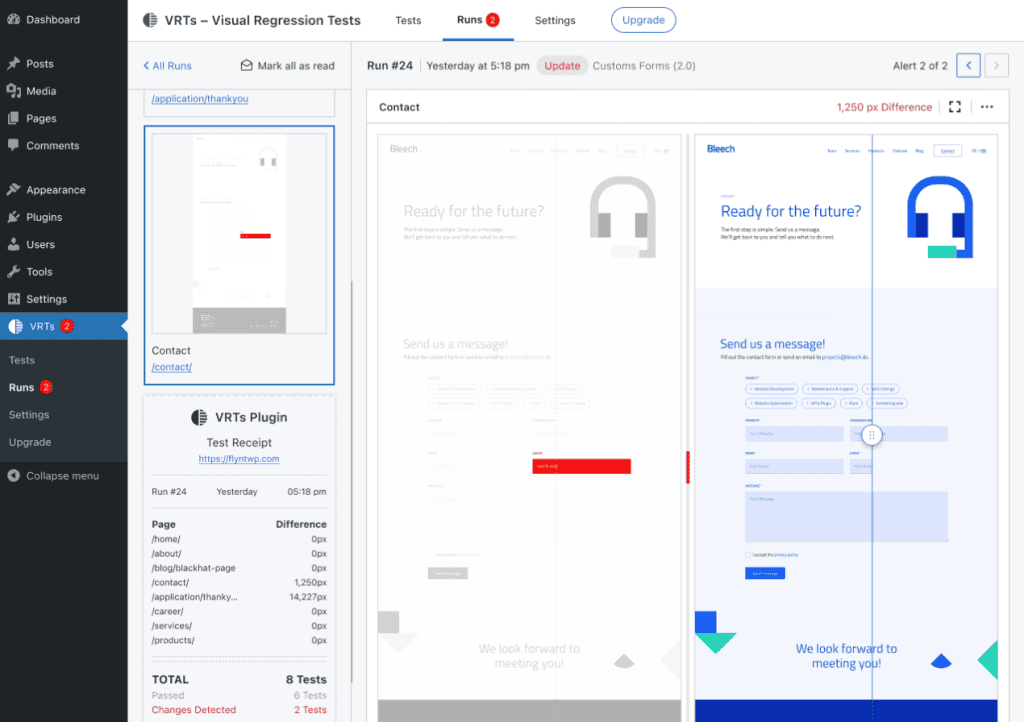Open the Settings tab of VRTs
This screenshot has width=1024, height=722.
[555, 20]
